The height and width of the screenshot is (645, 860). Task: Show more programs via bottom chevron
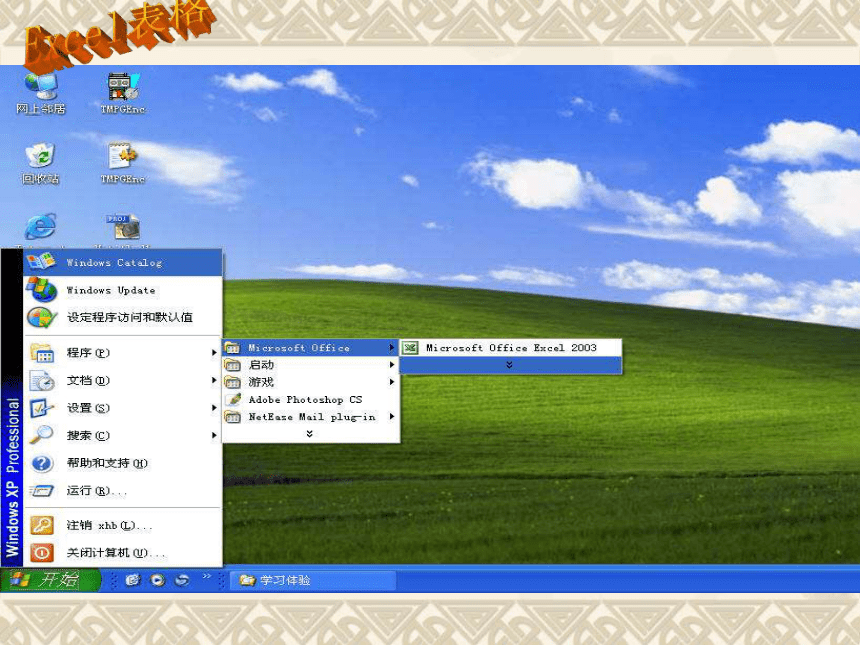[310, 434]
